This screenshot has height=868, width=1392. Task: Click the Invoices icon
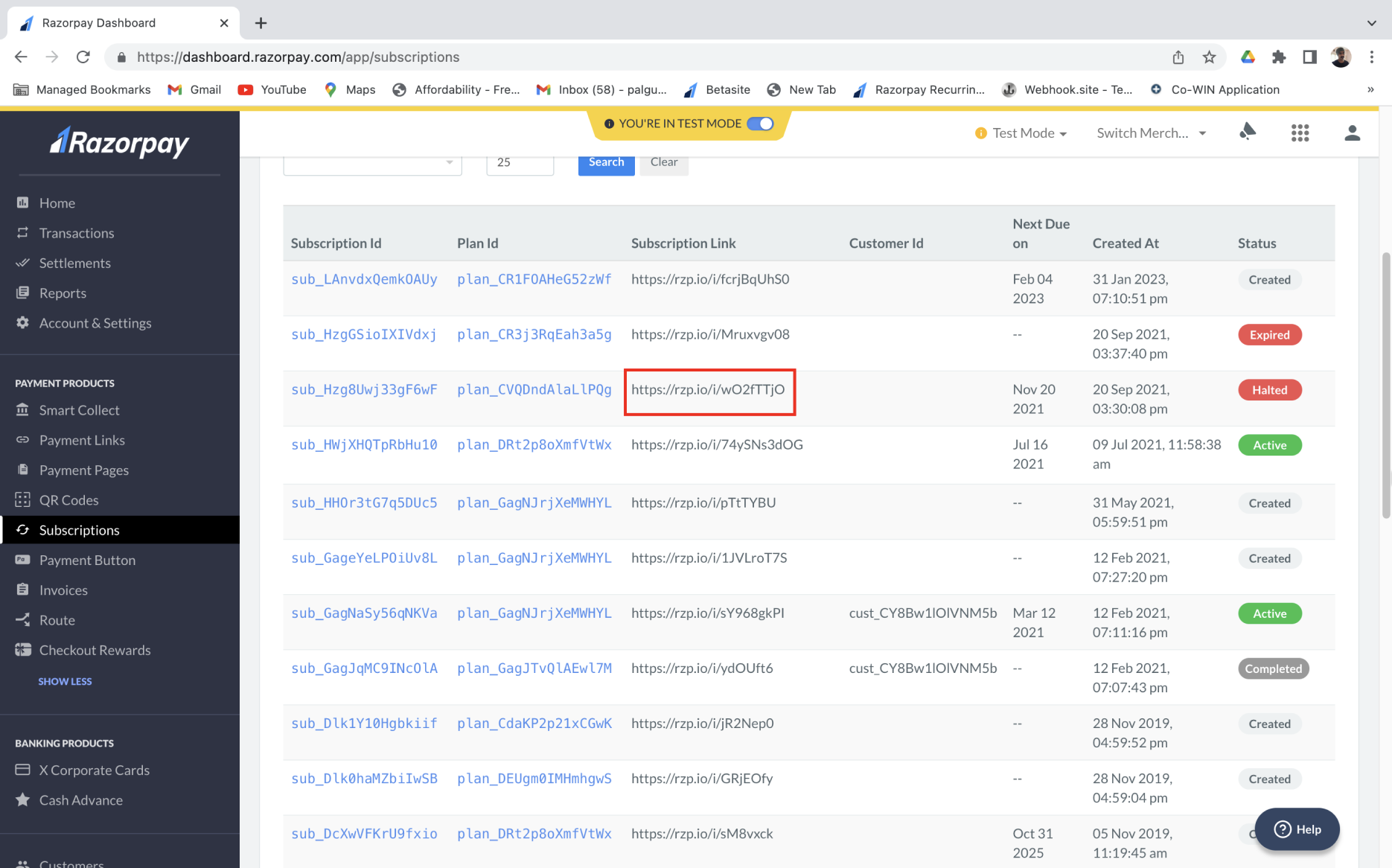[23, 590]
